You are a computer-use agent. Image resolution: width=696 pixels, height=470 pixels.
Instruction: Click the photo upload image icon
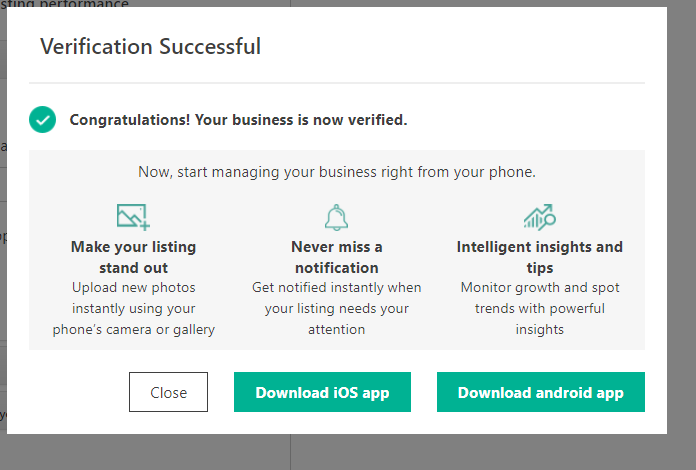pos(133,217)
